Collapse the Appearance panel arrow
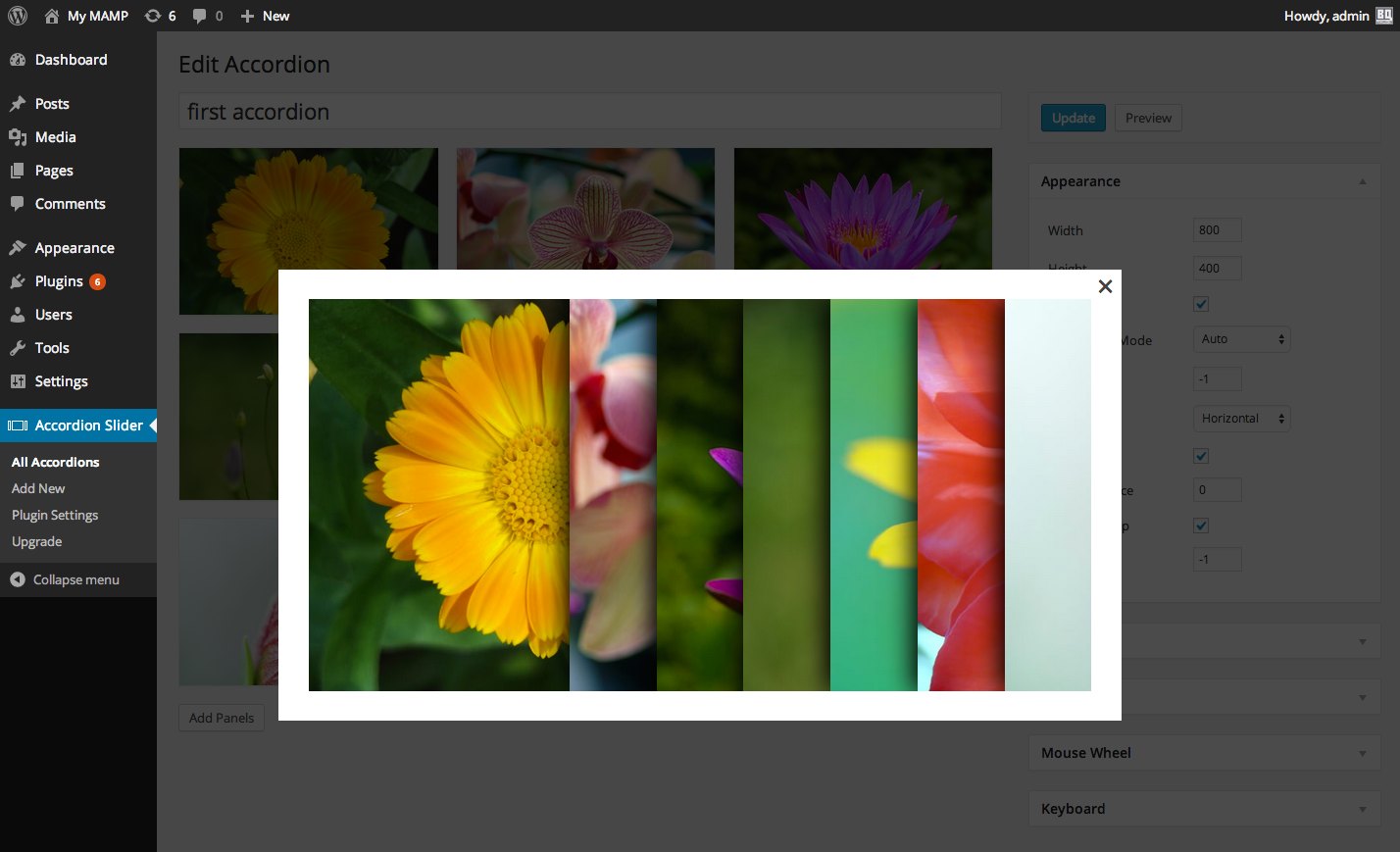The image size is (1400, 852). click(x=1363, y=181)
